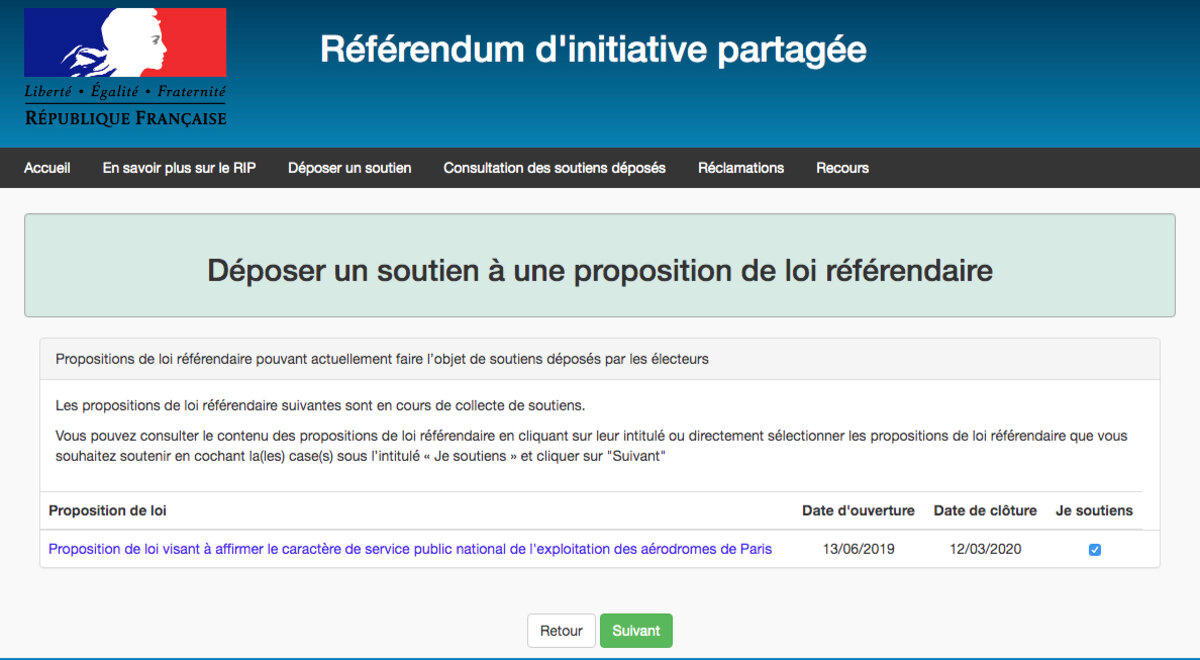Click the closing date 12/03/2020
This screenshot has width=1200, height=660.
click(985, 549)
